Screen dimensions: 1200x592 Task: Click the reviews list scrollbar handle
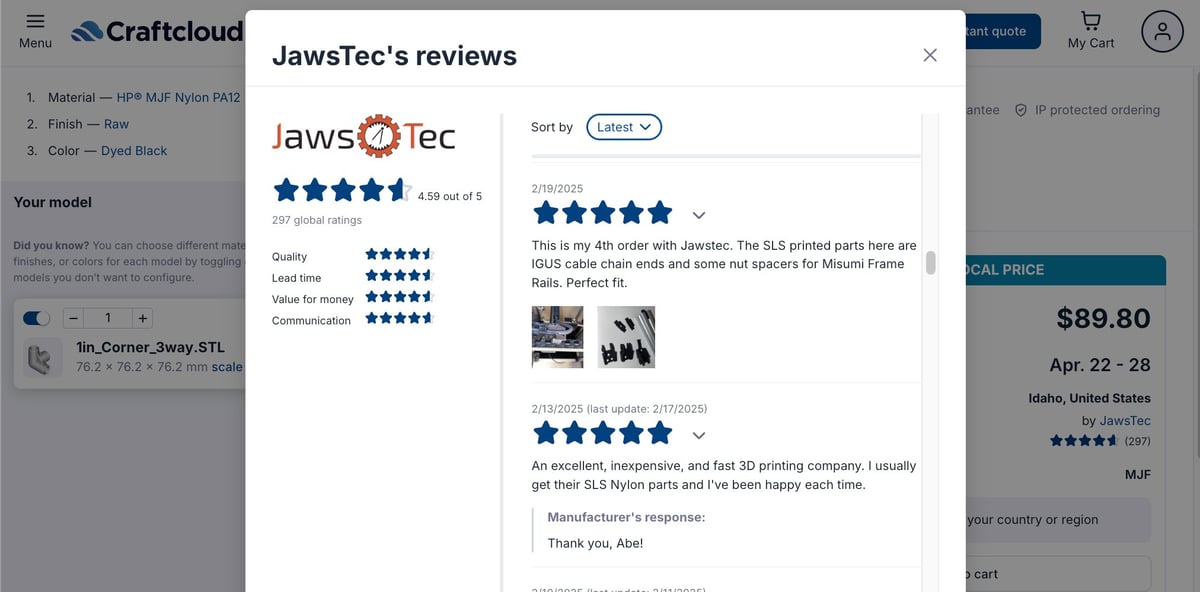[931, 263]
